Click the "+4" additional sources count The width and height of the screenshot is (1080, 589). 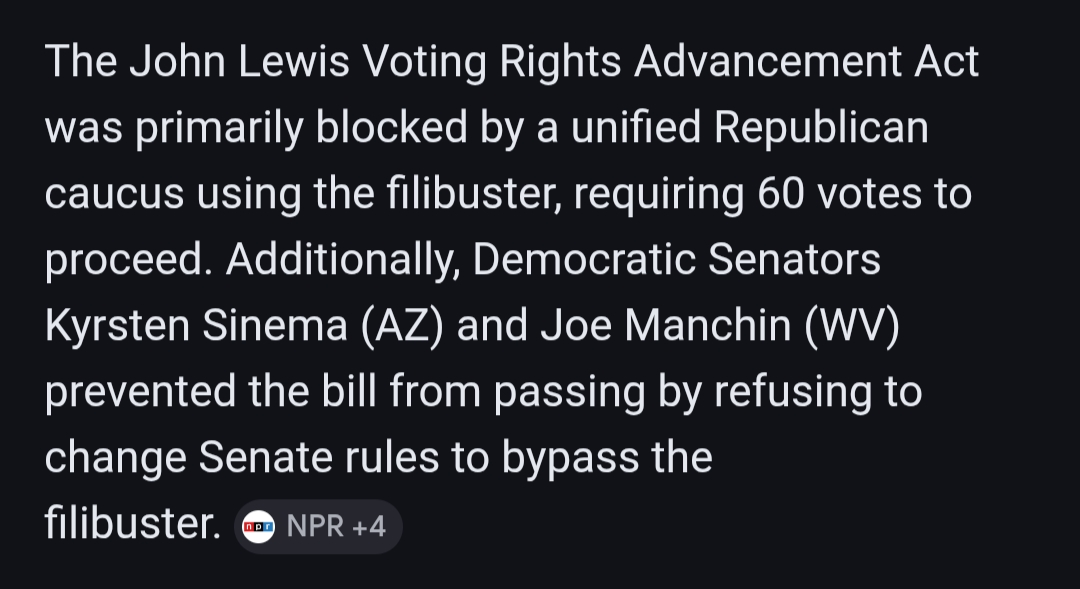(366, 527)
